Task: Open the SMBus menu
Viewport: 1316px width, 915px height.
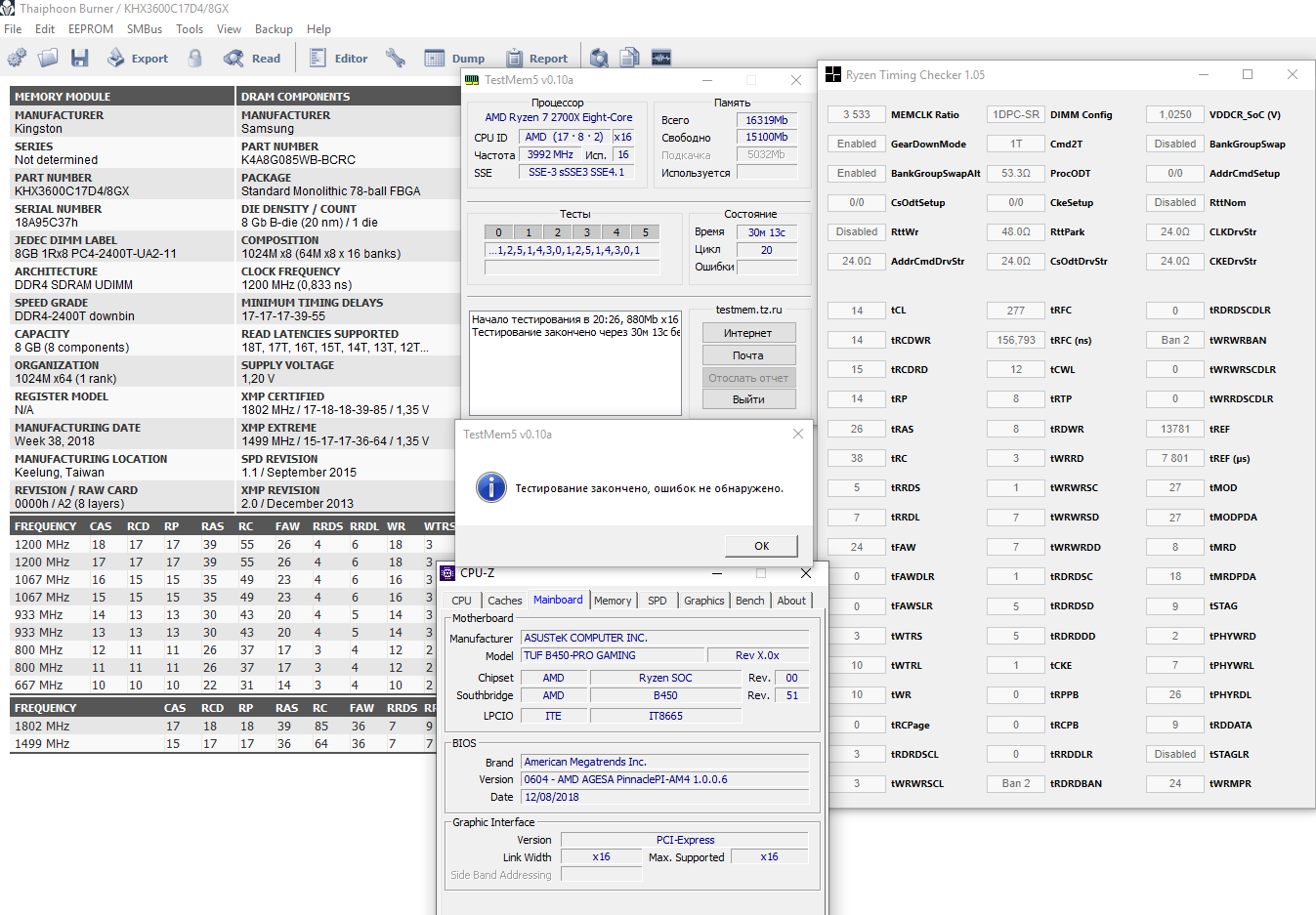Action: [145, 29]
